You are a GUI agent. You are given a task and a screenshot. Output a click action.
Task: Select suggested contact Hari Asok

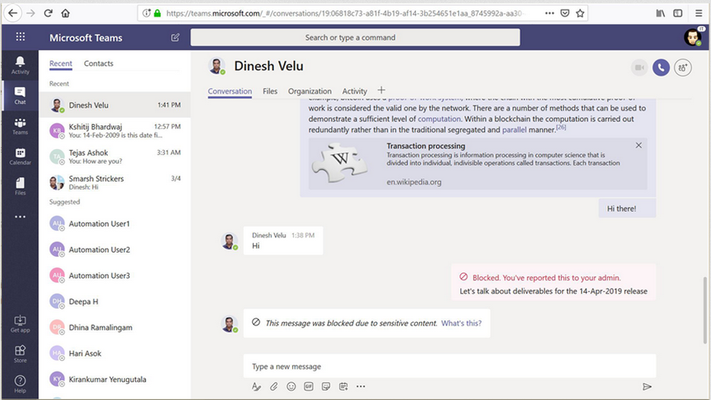tap(115, 353)
